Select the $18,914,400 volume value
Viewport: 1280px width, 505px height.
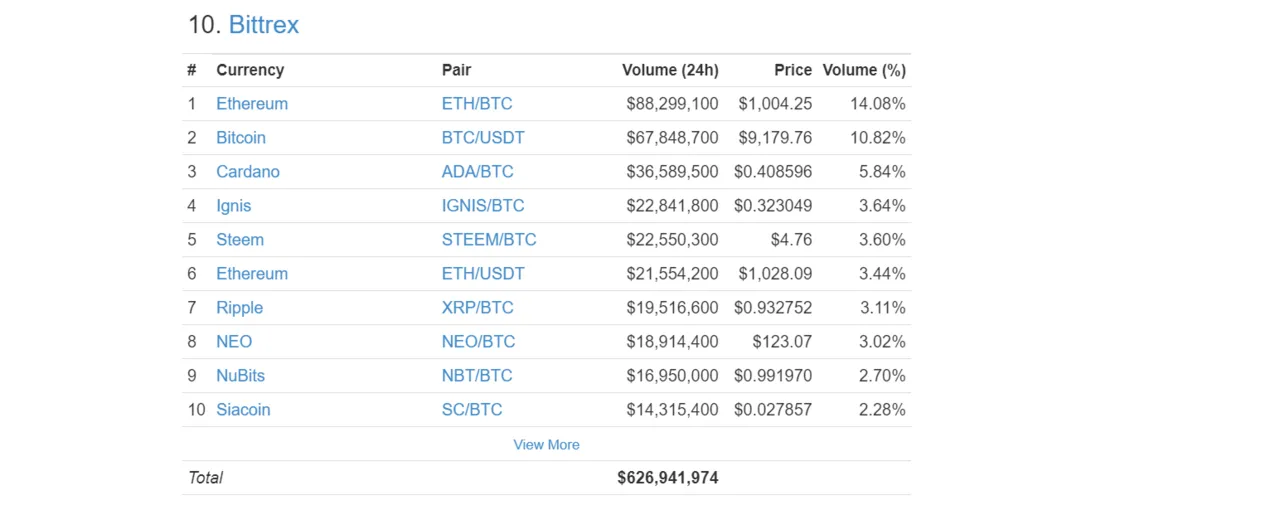click(x=672, y=342)
